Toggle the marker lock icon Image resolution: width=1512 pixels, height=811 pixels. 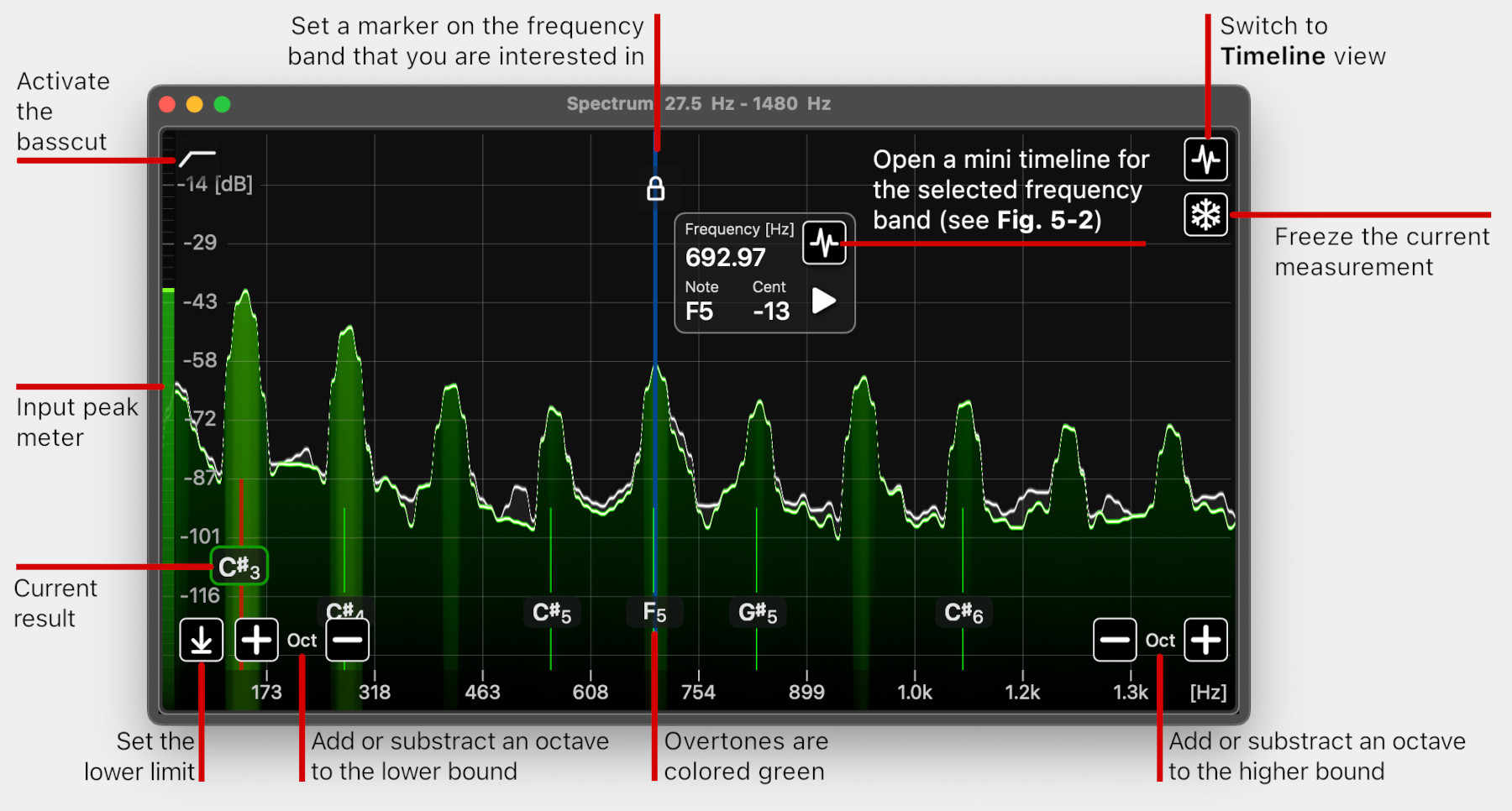[x=655, y=188]
